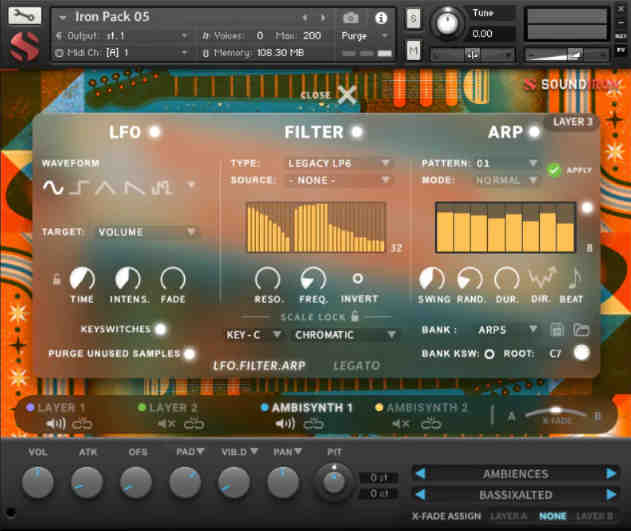The height and width of the screenshot is (531, 631).
Task: Select the Ambisynth 1 layer tab
Action: [x=312, y=408]
